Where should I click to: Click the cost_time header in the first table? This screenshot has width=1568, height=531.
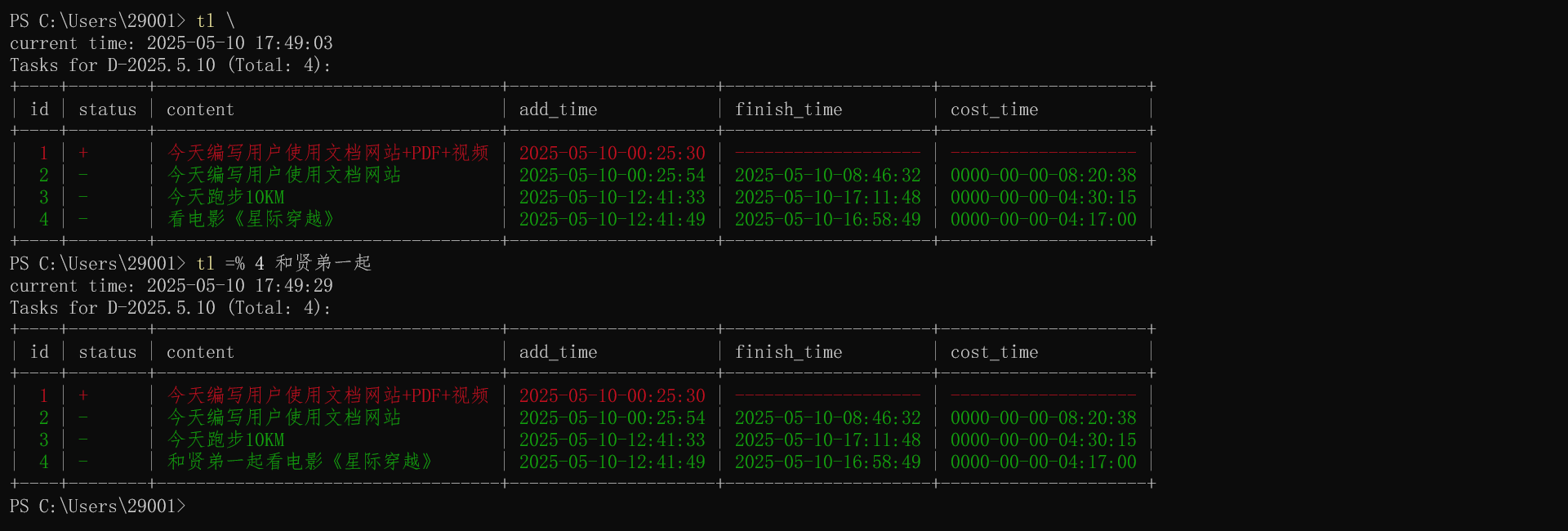tap(994, 109)
